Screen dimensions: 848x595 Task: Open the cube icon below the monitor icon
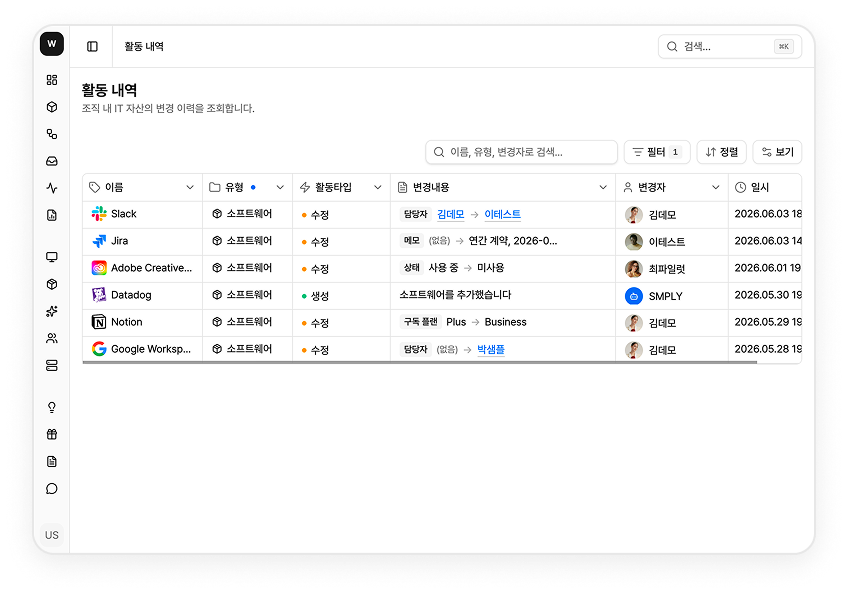coord(52,284)
